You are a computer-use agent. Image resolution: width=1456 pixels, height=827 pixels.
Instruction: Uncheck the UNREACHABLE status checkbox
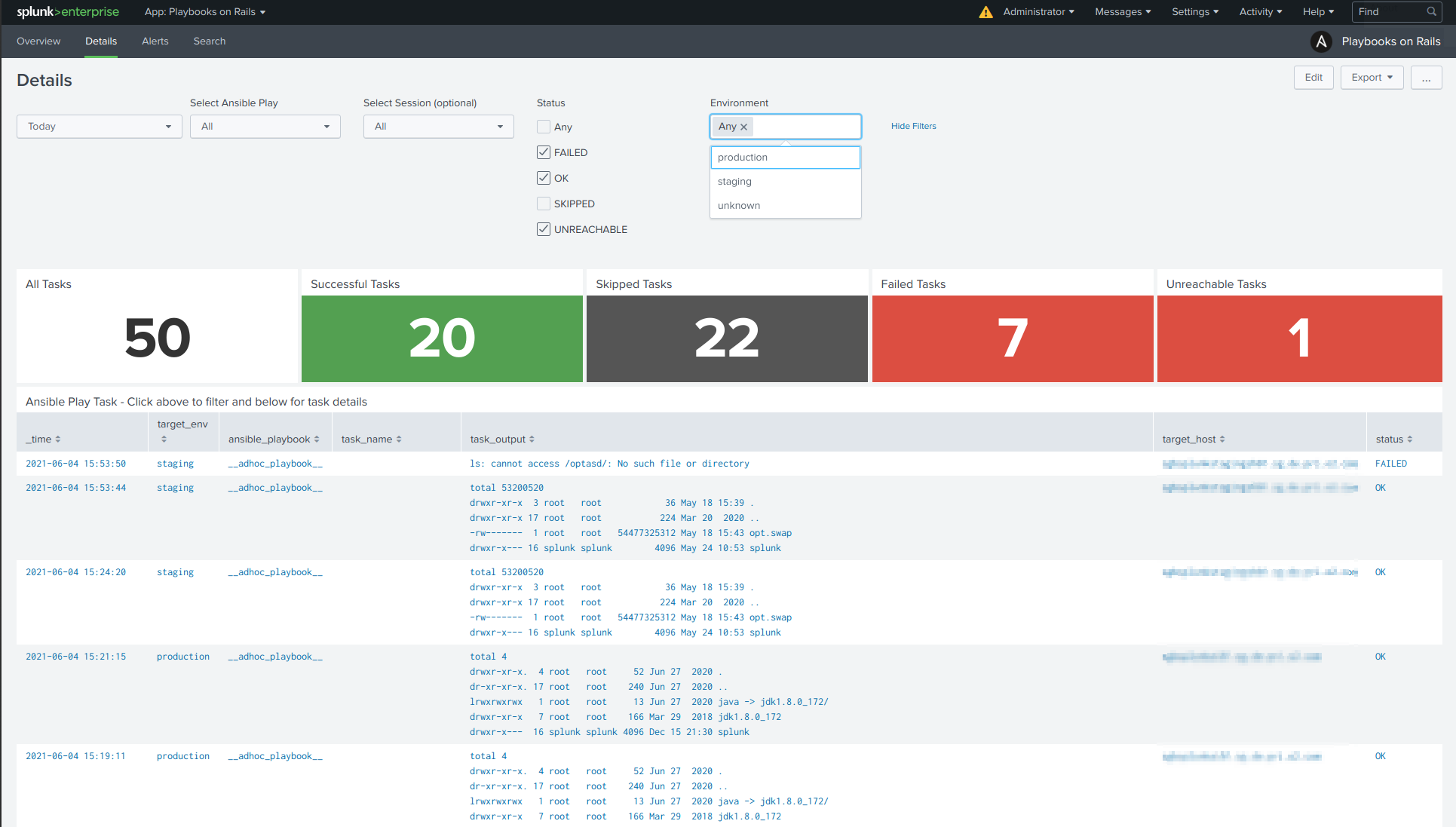(544, 229)
